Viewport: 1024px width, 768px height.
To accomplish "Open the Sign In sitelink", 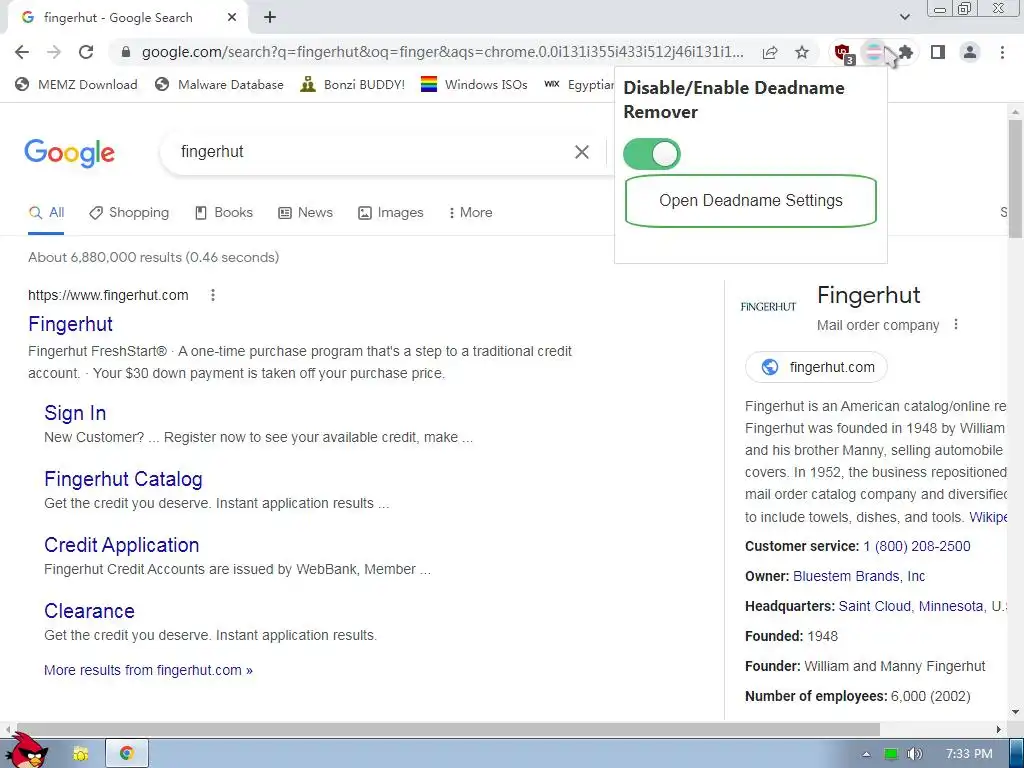I will pyautogui.click(x=75, y=413).
